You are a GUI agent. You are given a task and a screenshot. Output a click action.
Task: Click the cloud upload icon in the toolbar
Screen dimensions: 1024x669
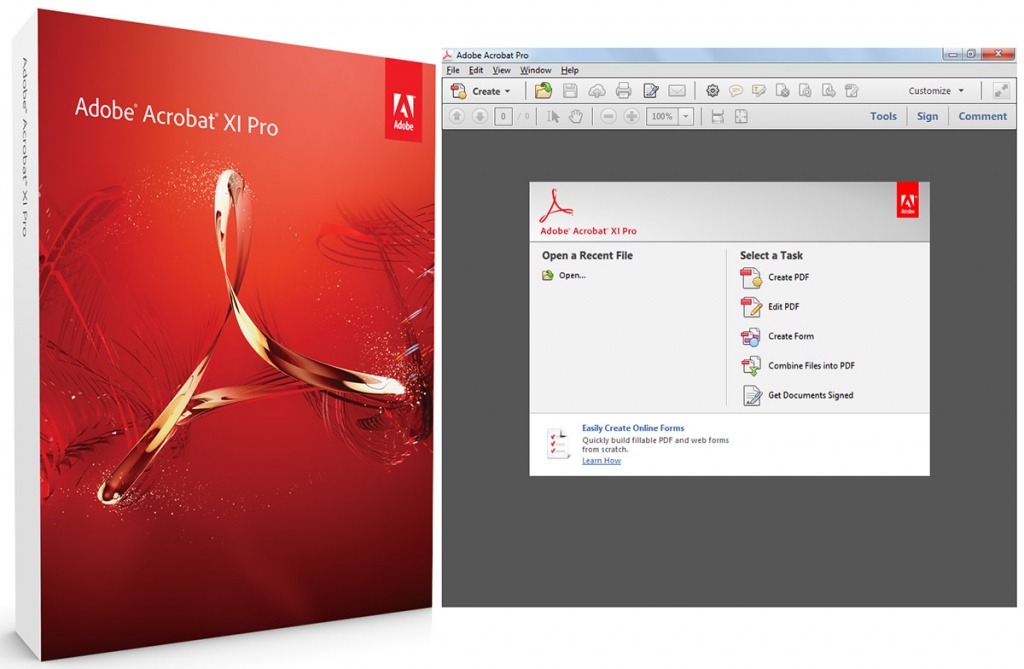point(597,91)
